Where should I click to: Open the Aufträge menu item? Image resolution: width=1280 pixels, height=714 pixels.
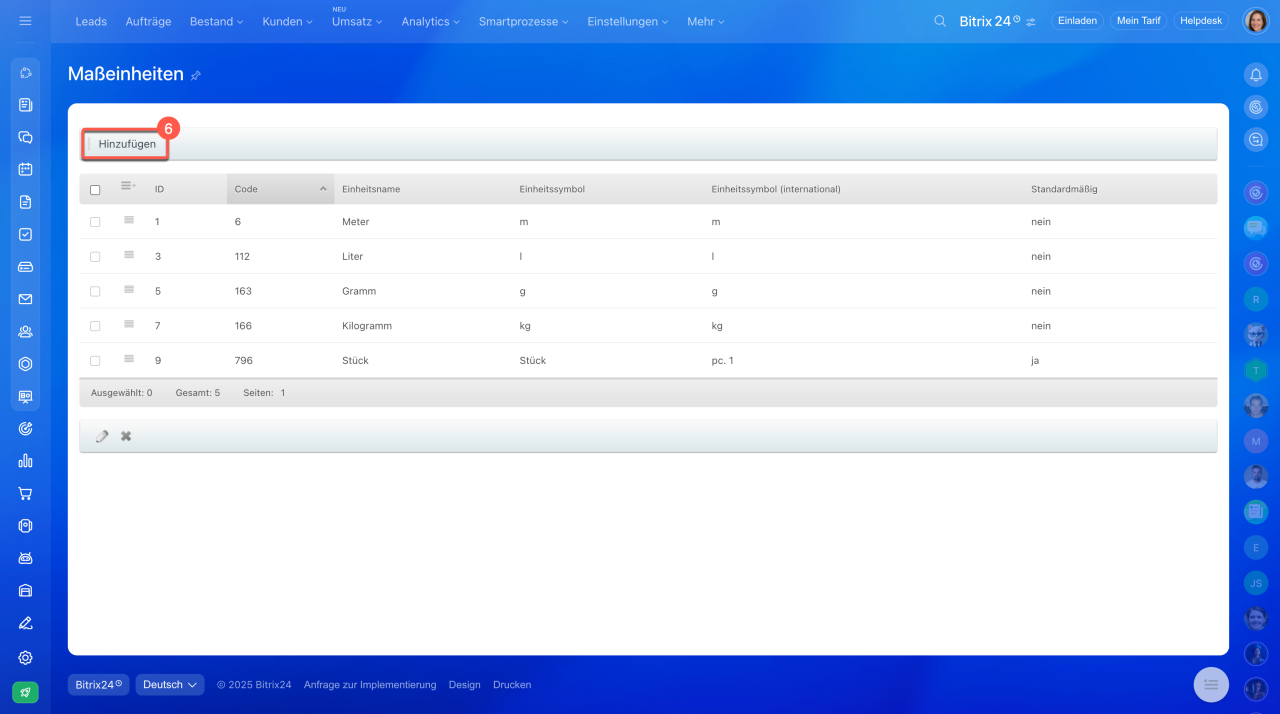148,21
